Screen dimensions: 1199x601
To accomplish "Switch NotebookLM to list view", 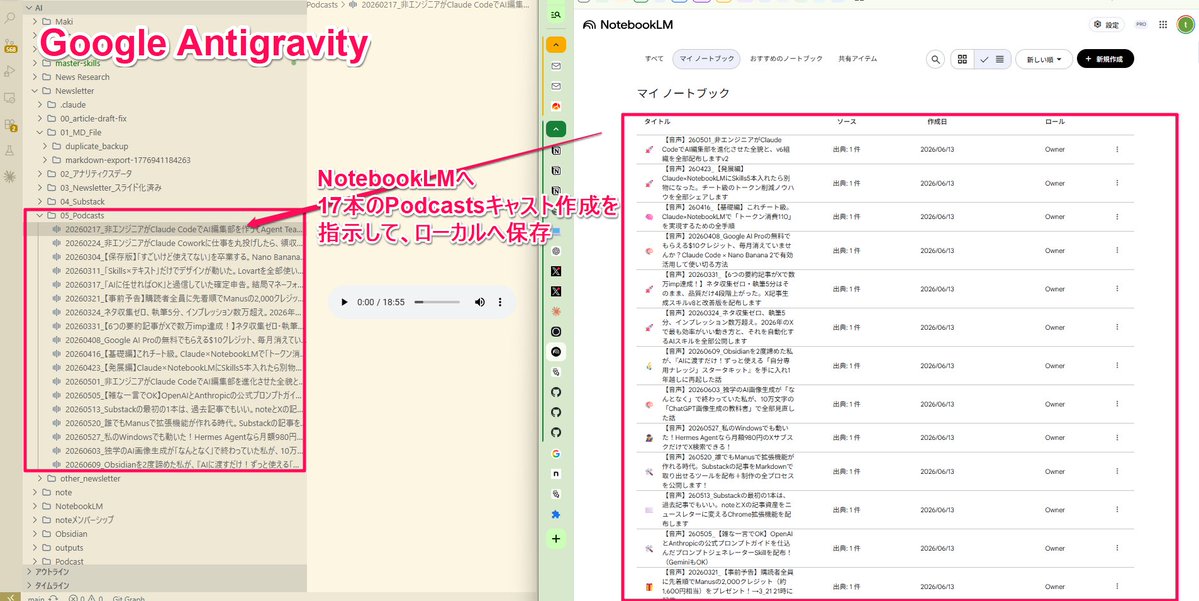I will pos(993,59).
